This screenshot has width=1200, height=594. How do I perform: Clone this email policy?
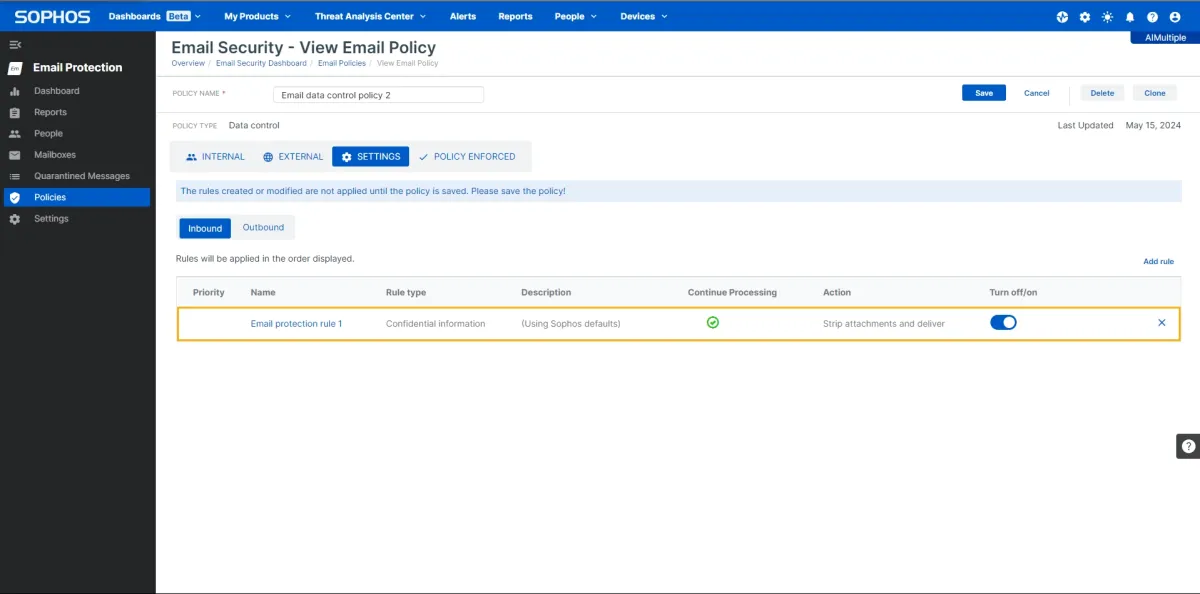[1155, 93]
